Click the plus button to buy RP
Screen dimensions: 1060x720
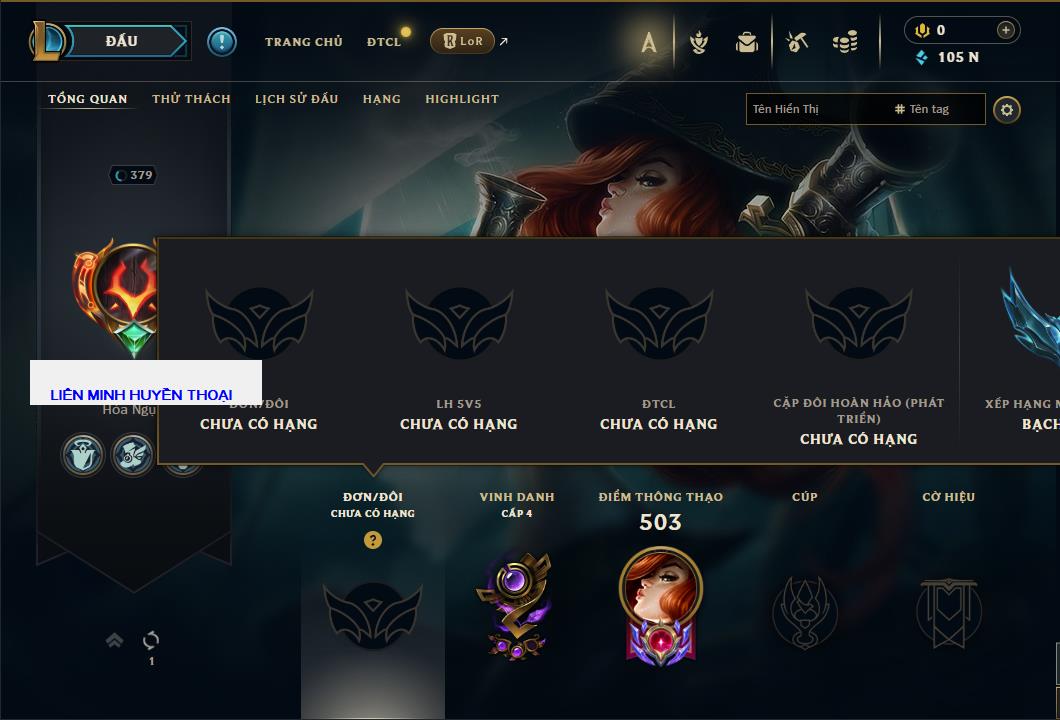pos(1006,30)
